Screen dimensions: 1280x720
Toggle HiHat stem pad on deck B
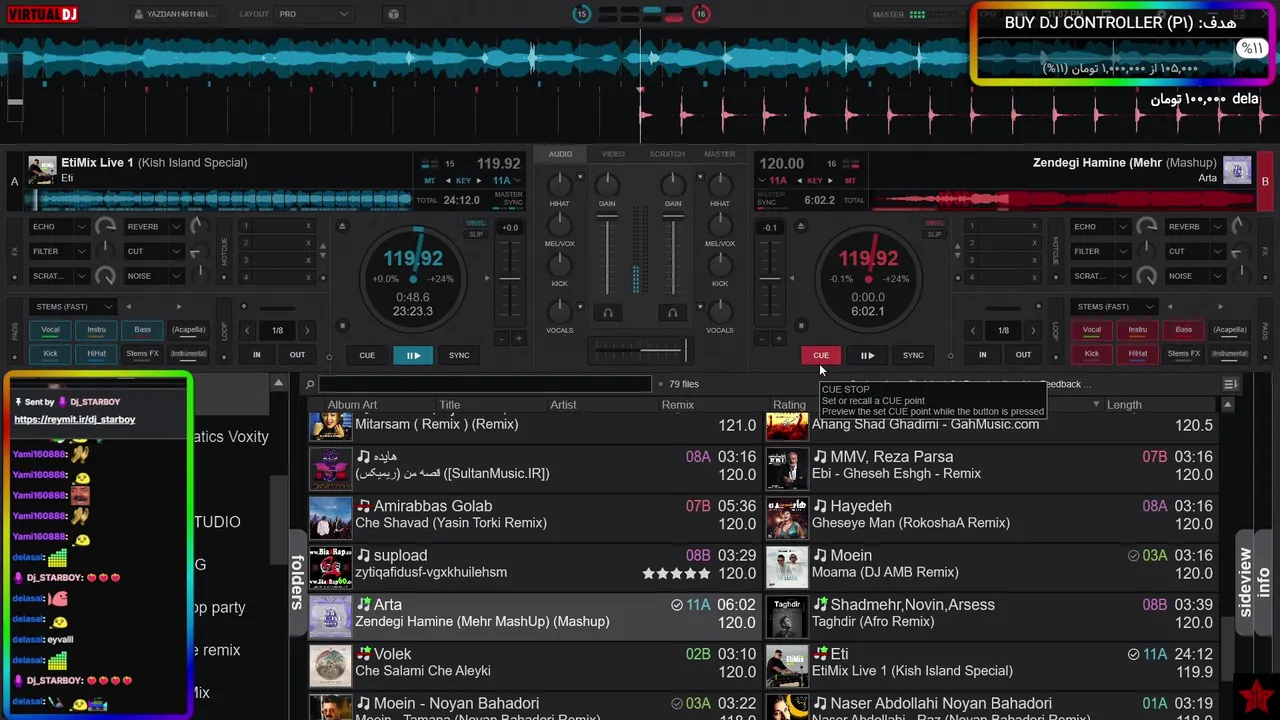[x=1138, y=353]
